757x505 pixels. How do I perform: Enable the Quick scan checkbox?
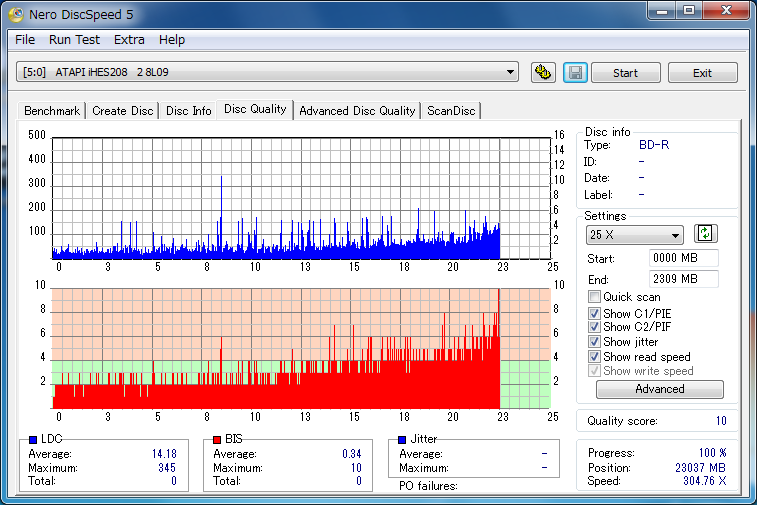click(x=594, y=296)
